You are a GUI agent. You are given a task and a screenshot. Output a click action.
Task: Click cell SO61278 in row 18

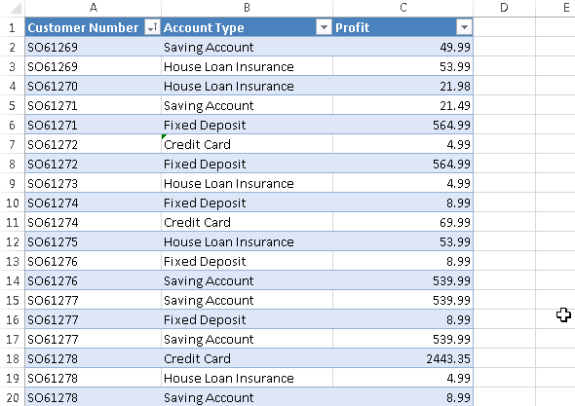tap(93, 358)
